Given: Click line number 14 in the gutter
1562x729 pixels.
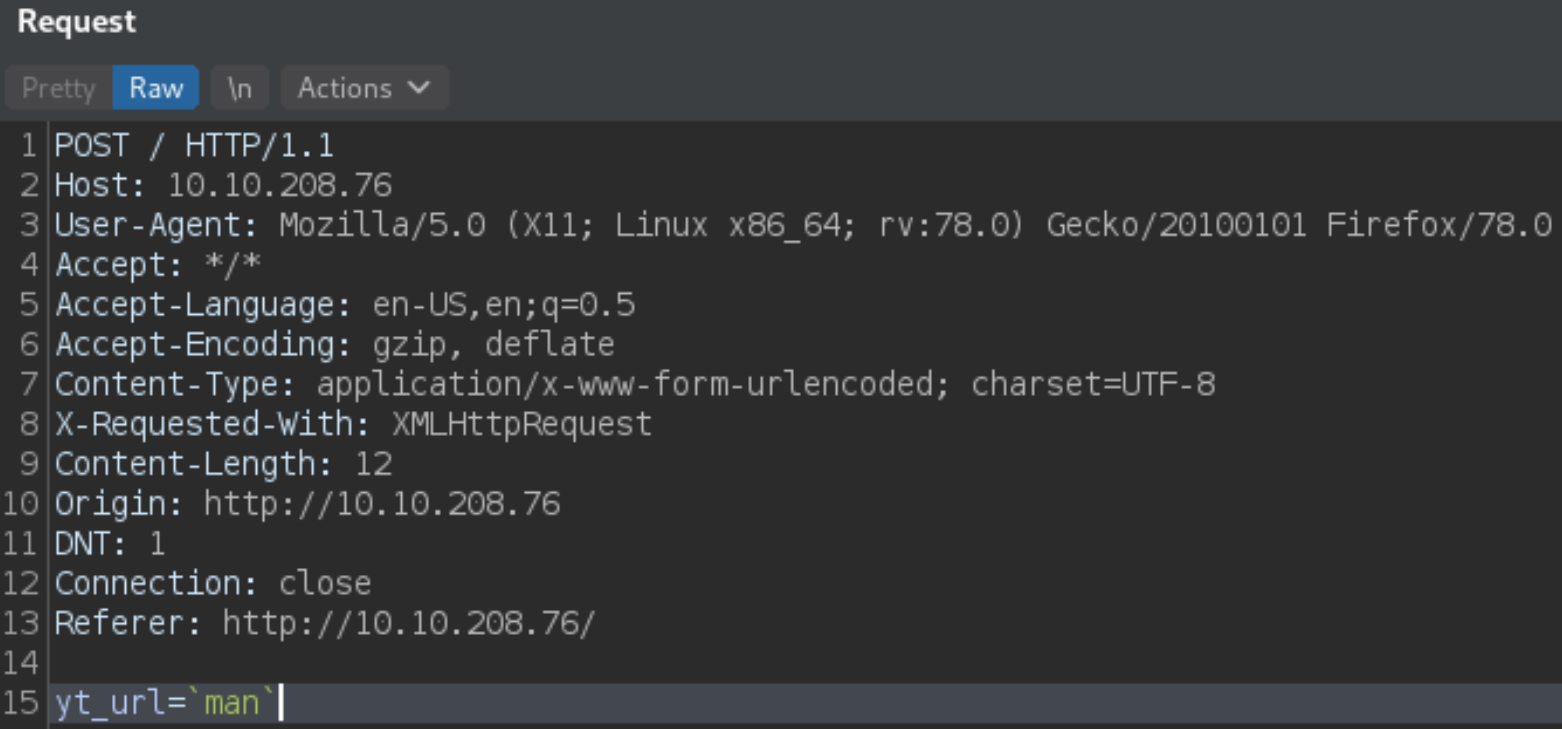Looking at the screenshot, I should pos(20,663).
